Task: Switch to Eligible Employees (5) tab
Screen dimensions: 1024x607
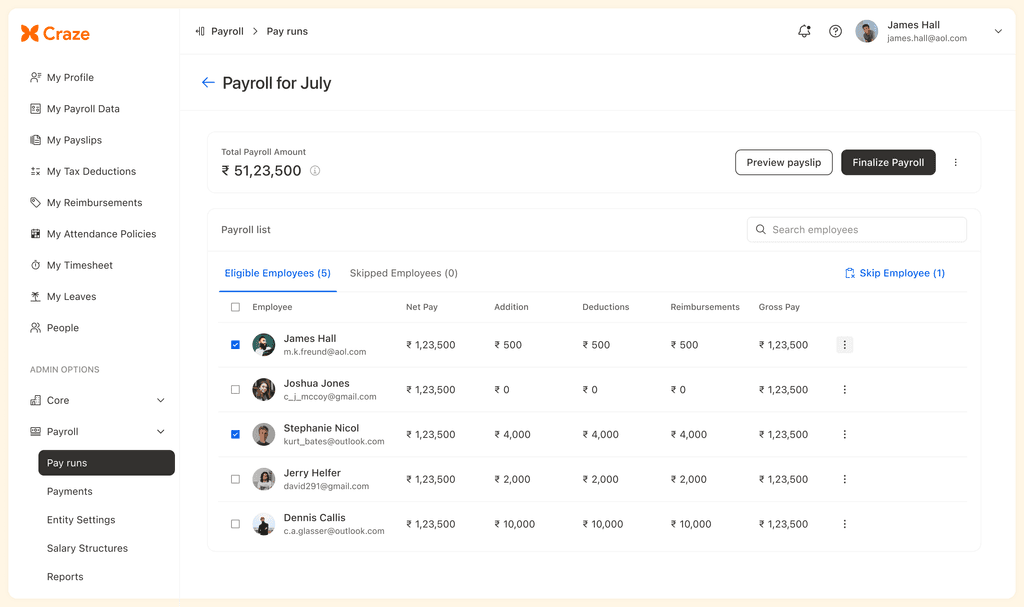Action: [x=278, y=273]
